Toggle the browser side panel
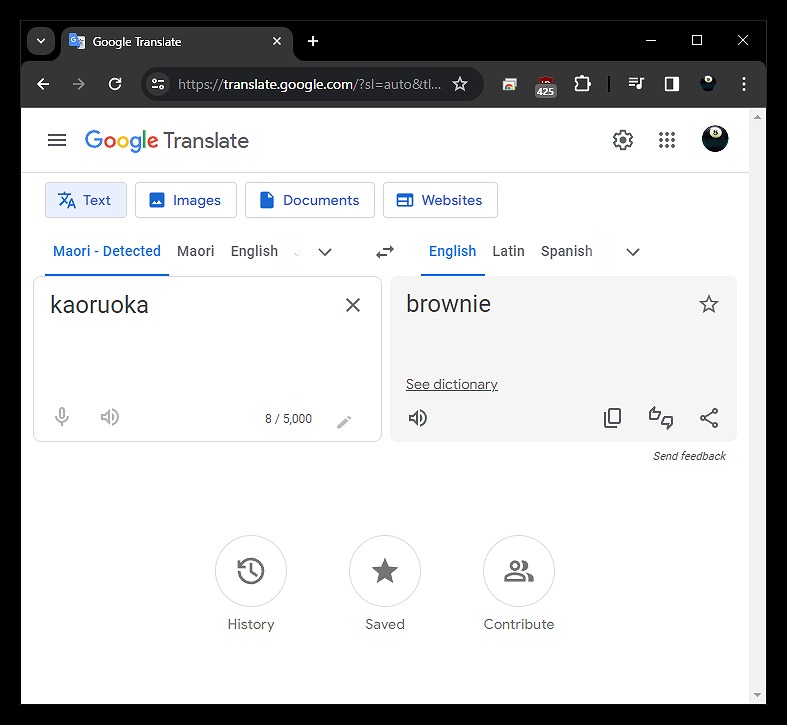The width and height of the screenshot is (787, 725). (672, 84)
